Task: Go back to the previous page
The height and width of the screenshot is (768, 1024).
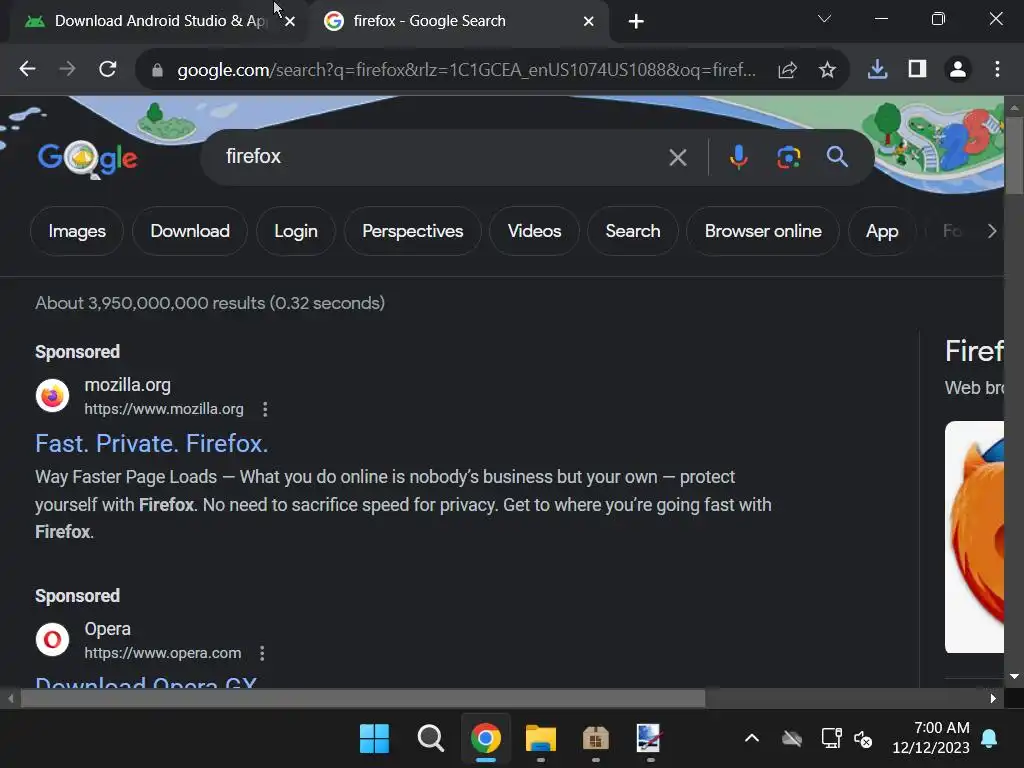Action: [x=27, y=69]
